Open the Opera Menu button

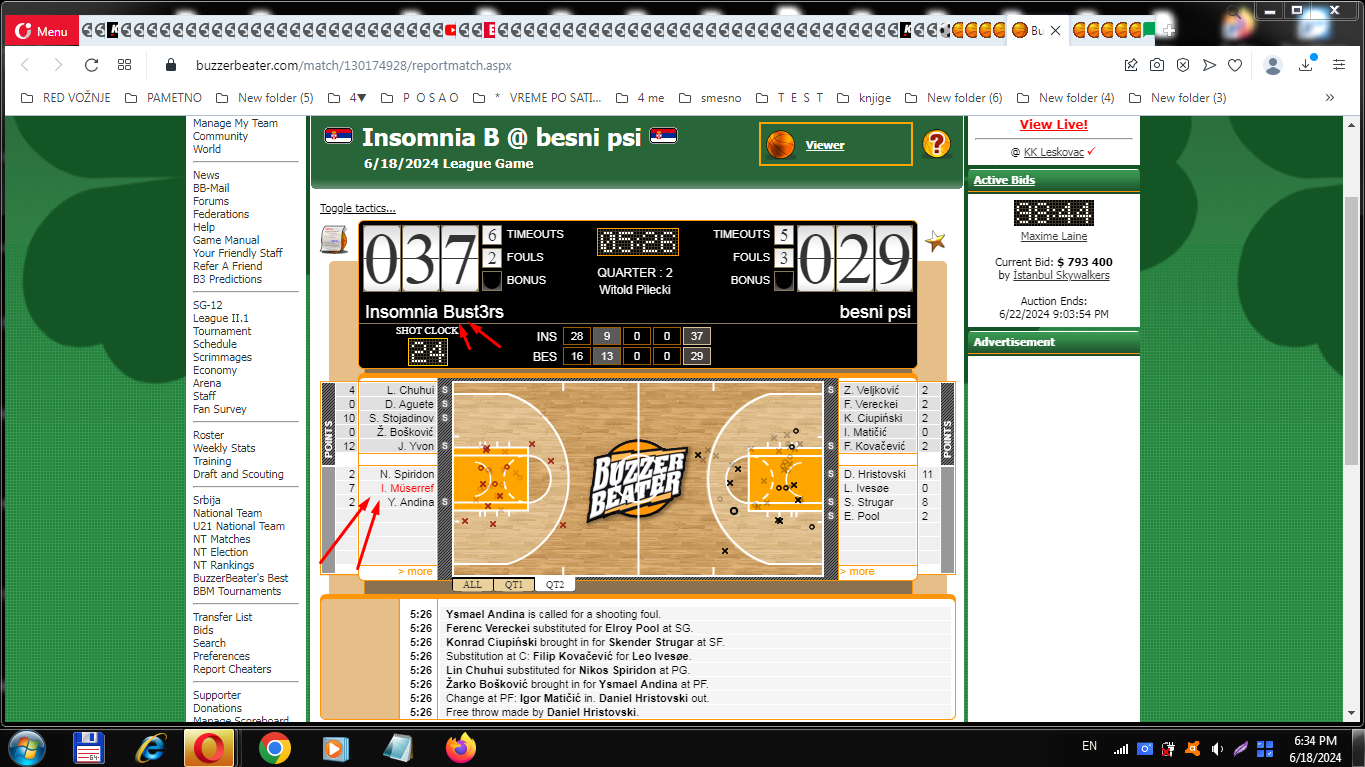[42, 31]
